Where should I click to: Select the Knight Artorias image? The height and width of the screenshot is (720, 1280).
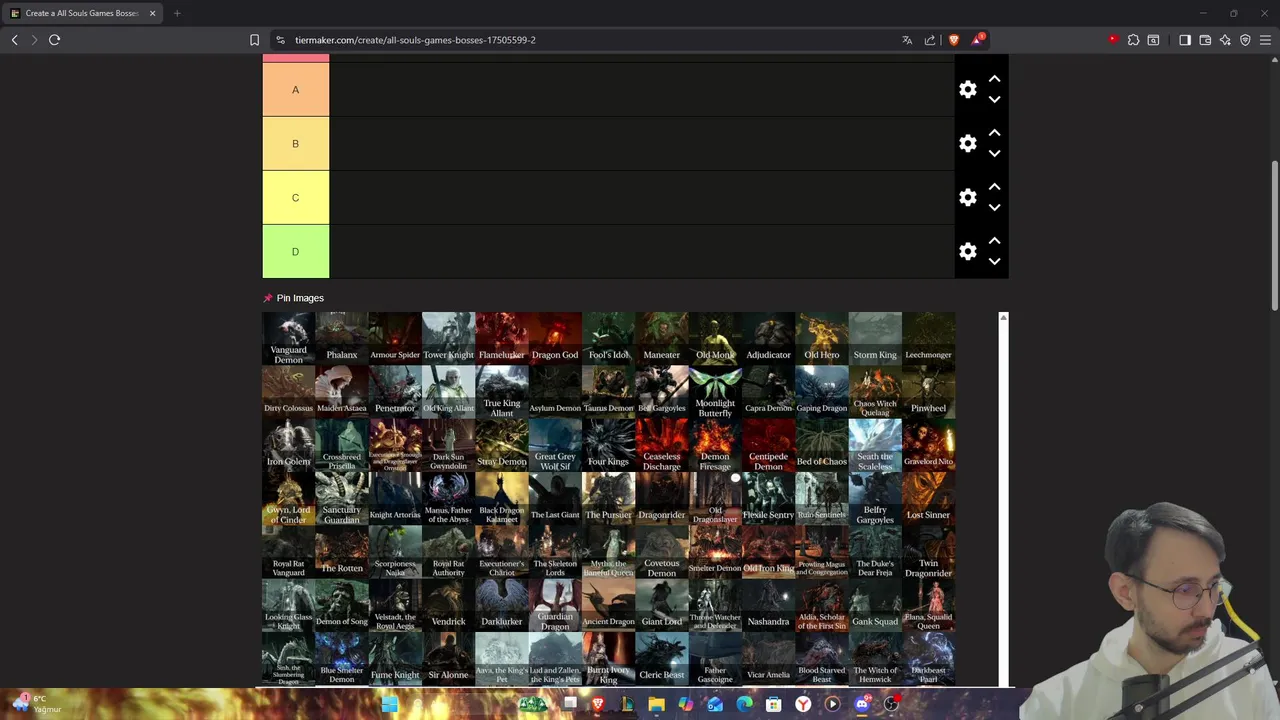[395, 499]
